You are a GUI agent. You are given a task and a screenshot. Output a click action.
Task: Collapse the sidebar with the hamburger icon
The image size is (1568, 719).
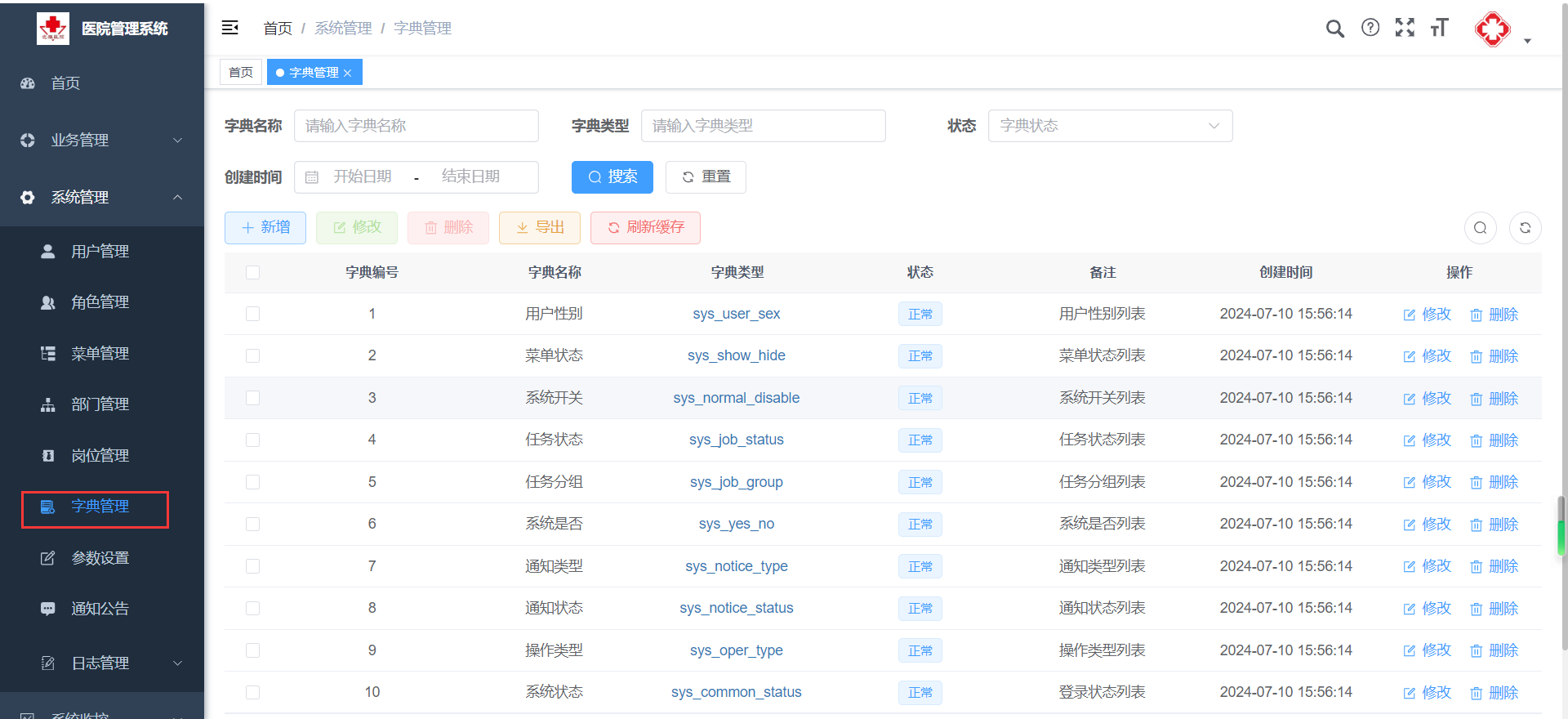[x=229, y=28]
